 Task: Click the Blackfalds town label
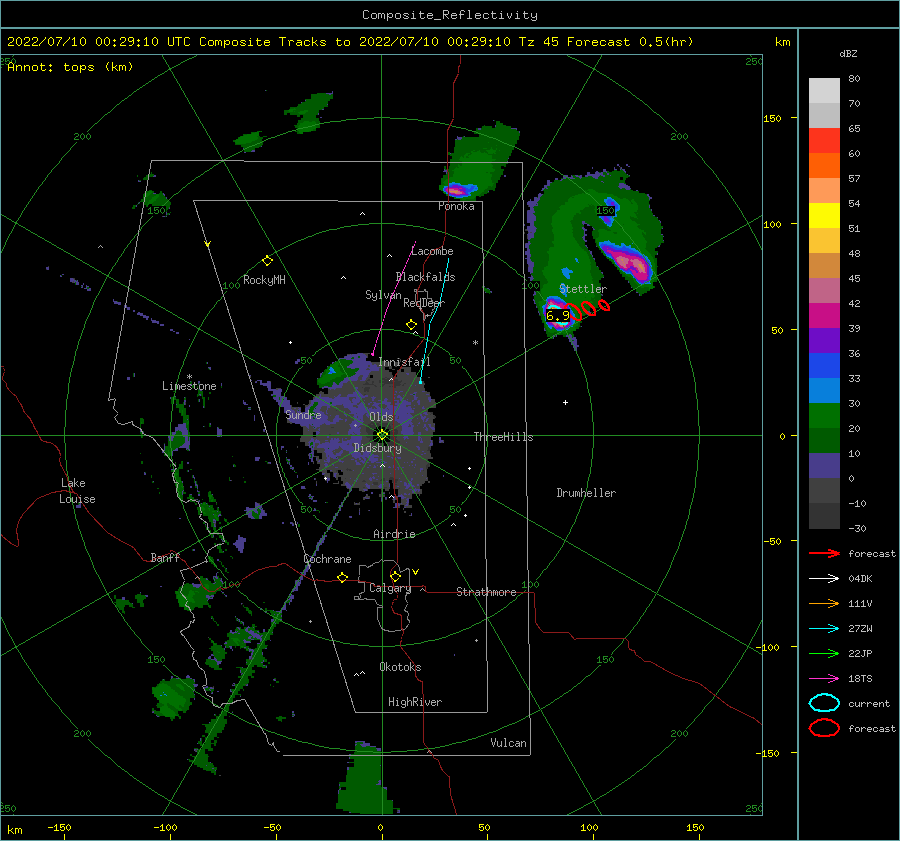coord(425,277)
